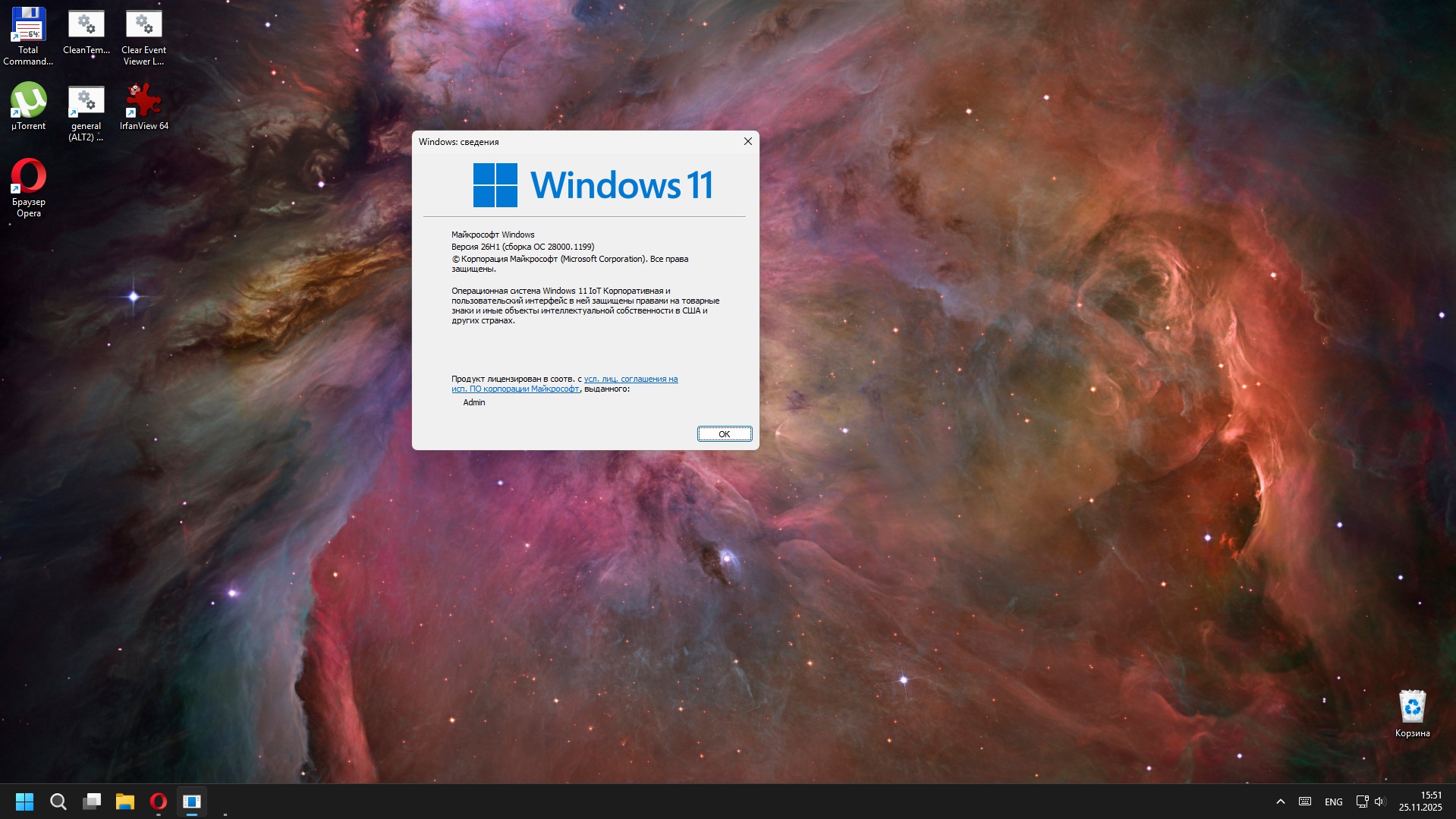Click the 'Windows: сведения' title bar text
Image resolution: width=1456 pixels, height=819 pixels.
pyautogui.click(x=459, y=142)
